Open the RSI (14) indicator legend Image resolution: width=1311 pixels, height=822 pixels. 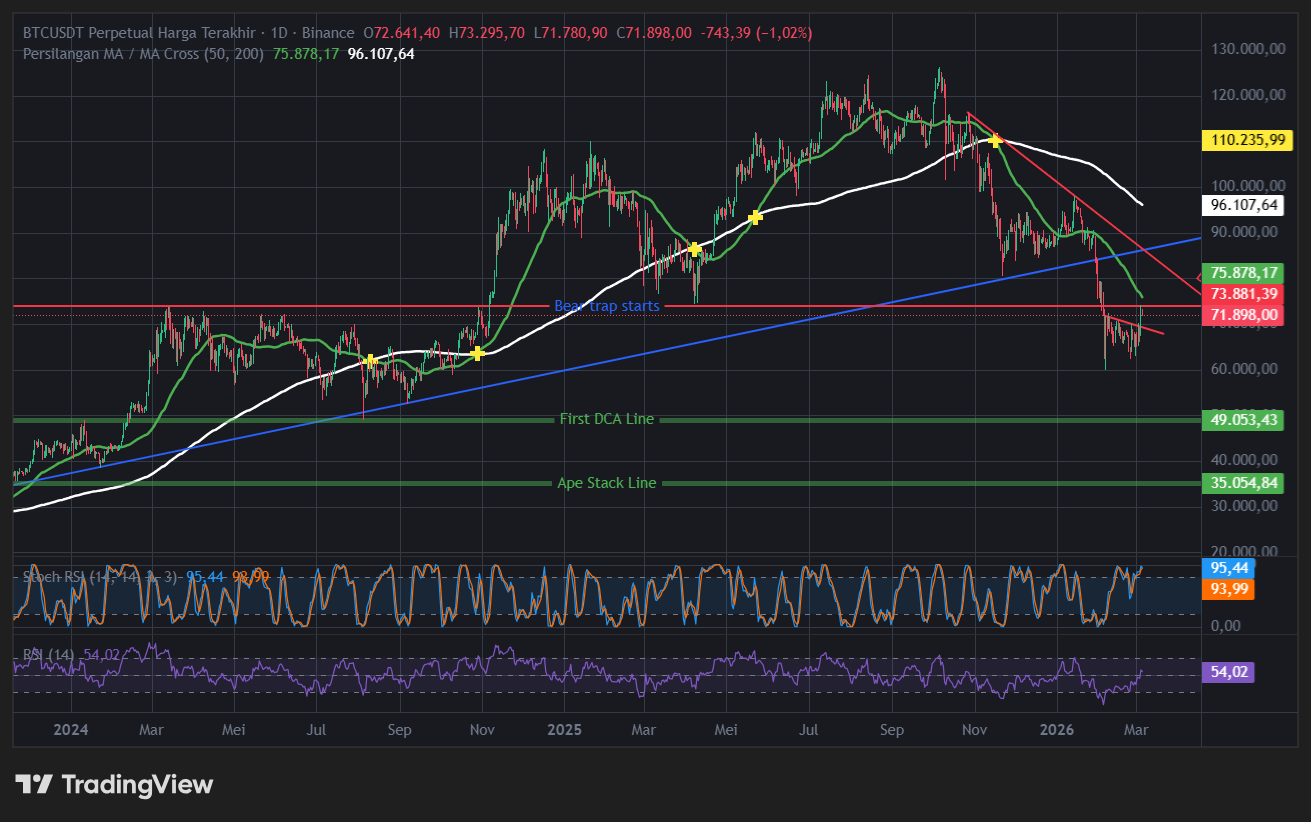click(51, 655)
